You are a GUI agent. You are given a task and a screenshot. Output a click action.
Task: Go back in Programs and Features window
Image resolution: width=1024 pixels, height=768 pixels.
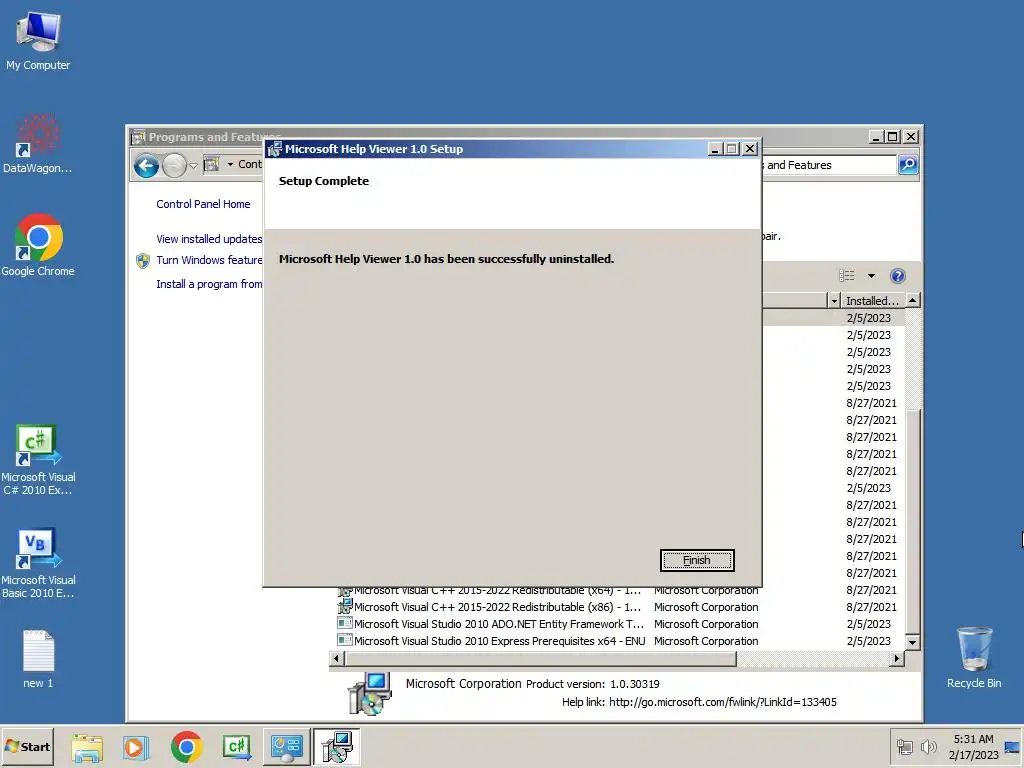point(146,166)
